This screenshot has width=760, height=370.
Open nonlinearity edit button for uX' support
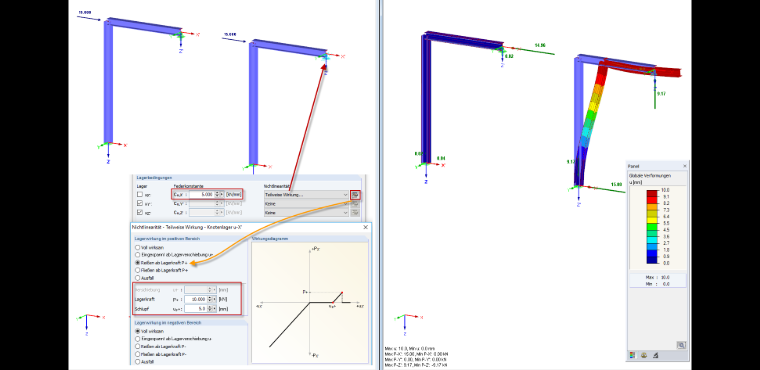(x=355, y=194)
